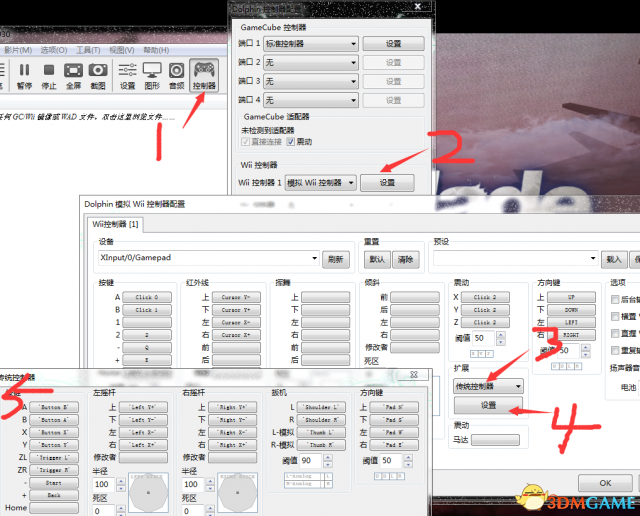Click the OK button in the Wii config
The image size is (640, 516).
point(605,483)
